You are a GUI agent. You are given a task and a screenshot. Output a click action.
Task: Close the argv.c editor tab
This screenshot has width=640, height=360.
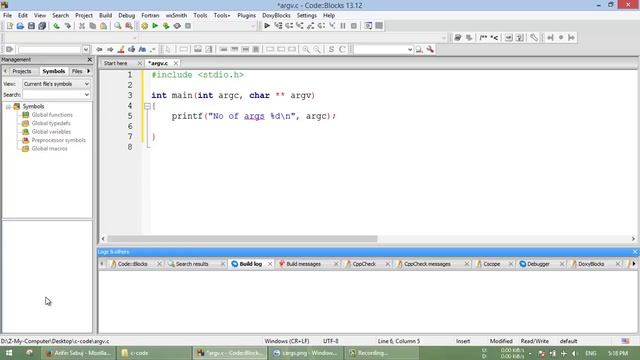click(176, 63)
